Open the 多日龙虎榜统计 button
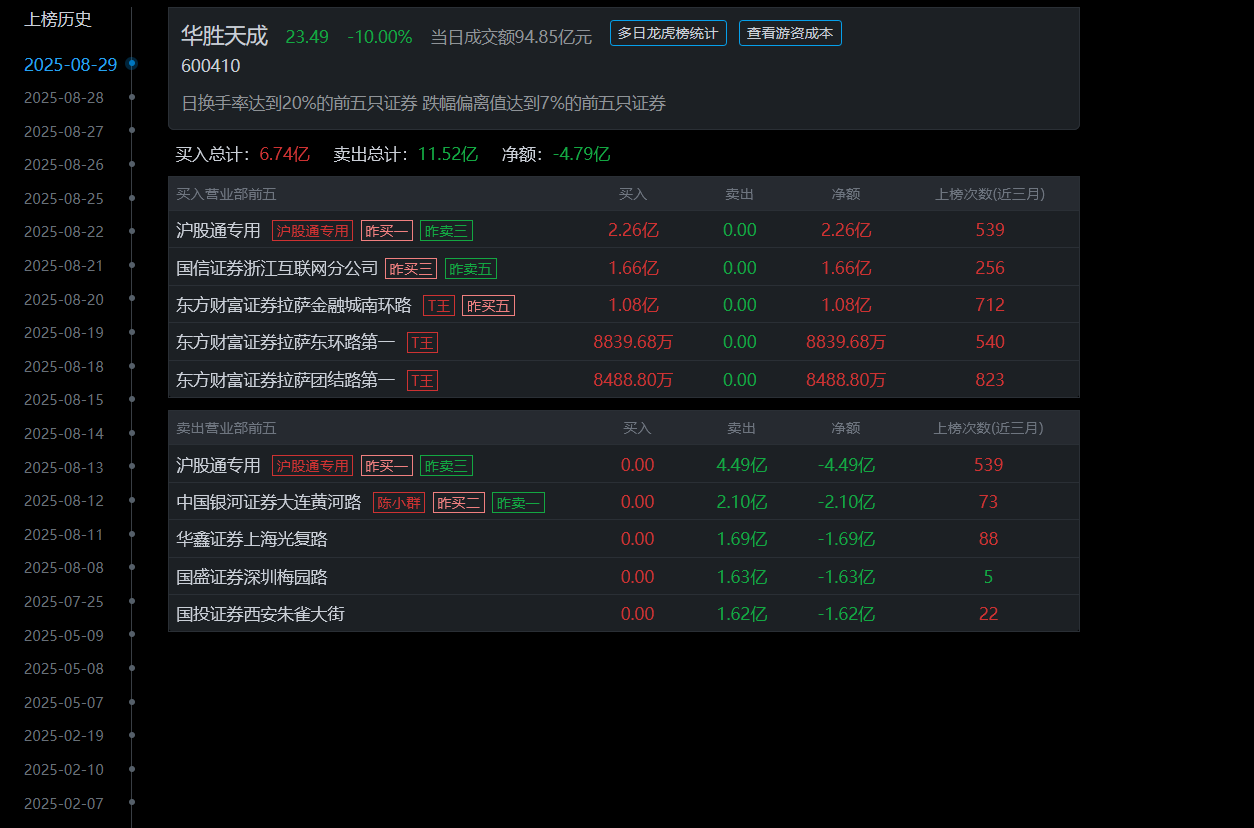This screenshot has width=1254, height=828. (x=668, y=33)
